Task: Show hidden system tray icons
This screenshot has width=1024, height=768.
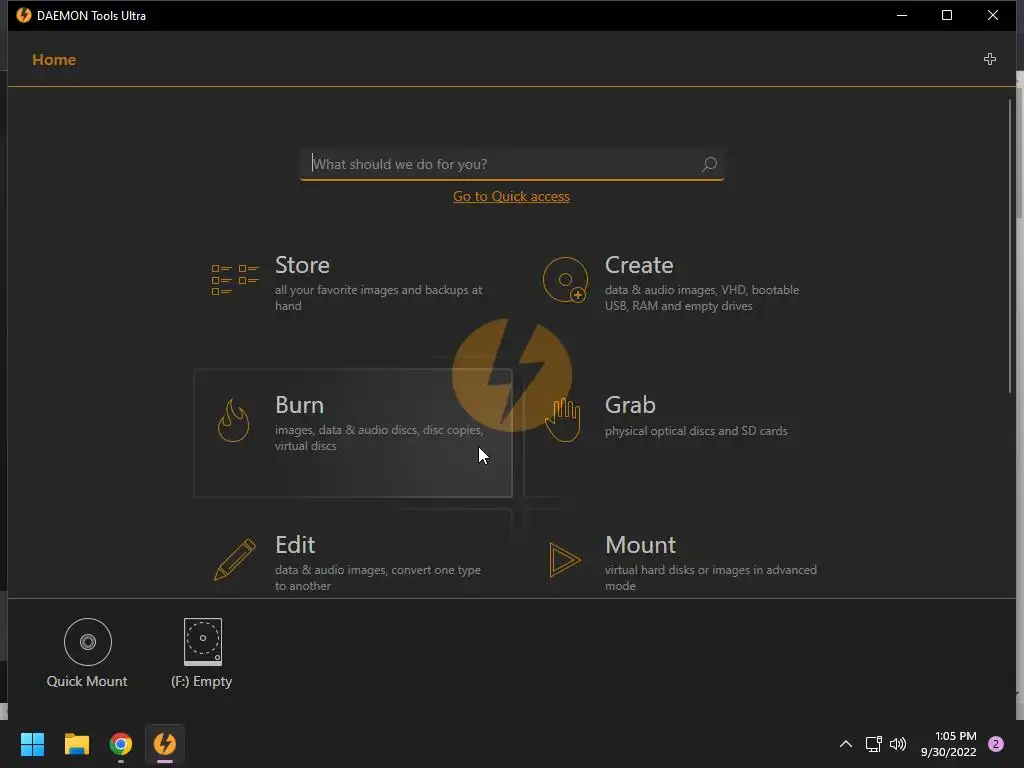Action: [x=846, y=744]
